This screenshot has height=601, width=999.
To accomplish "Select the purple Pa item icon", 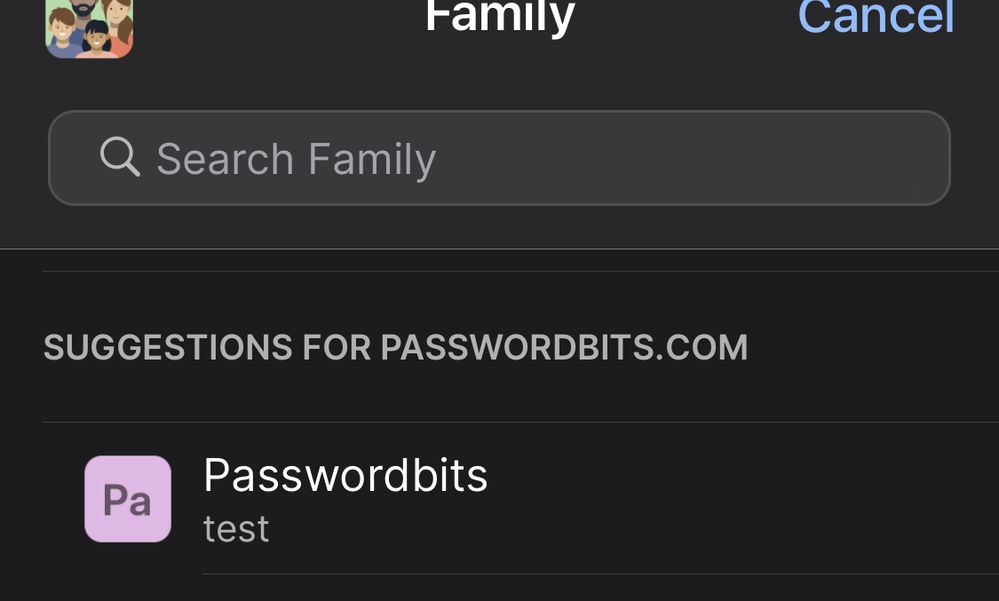I will (x=127, y=498).
